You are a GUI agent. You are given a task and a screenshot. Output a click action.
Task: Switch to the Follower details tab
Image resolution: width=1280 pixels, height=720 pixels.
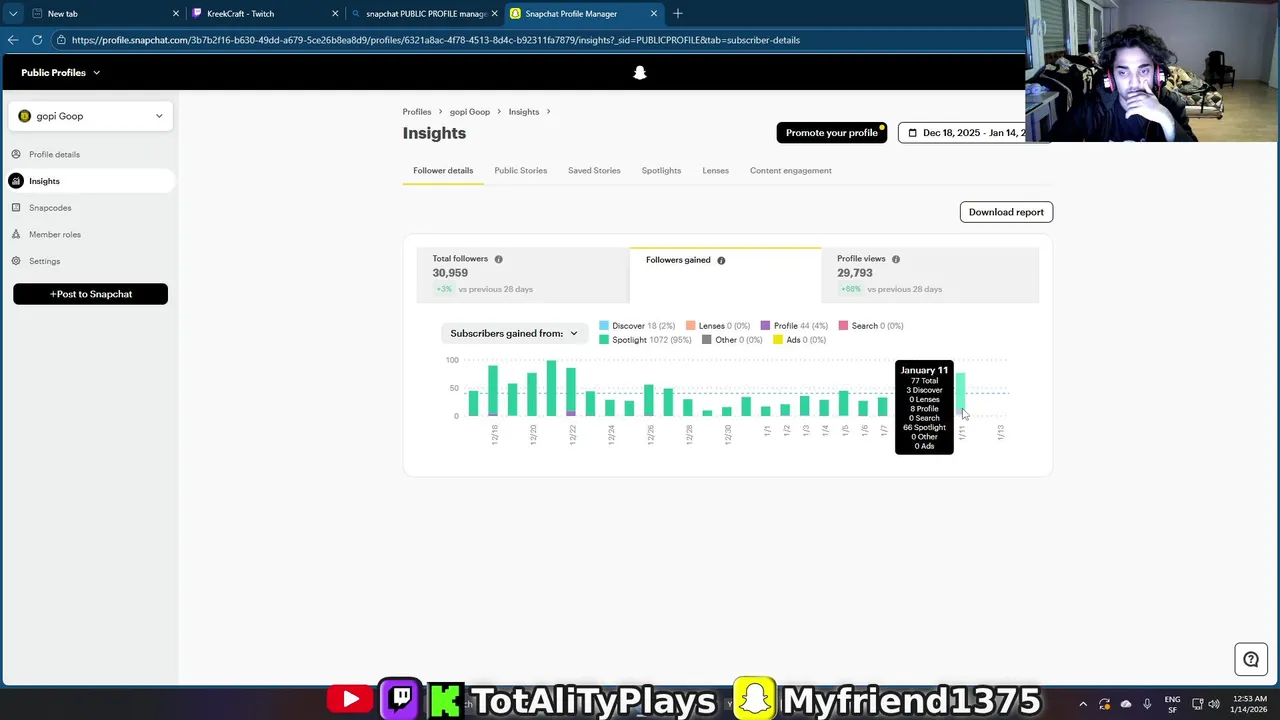pyautogui.click(x=443, y=170)
